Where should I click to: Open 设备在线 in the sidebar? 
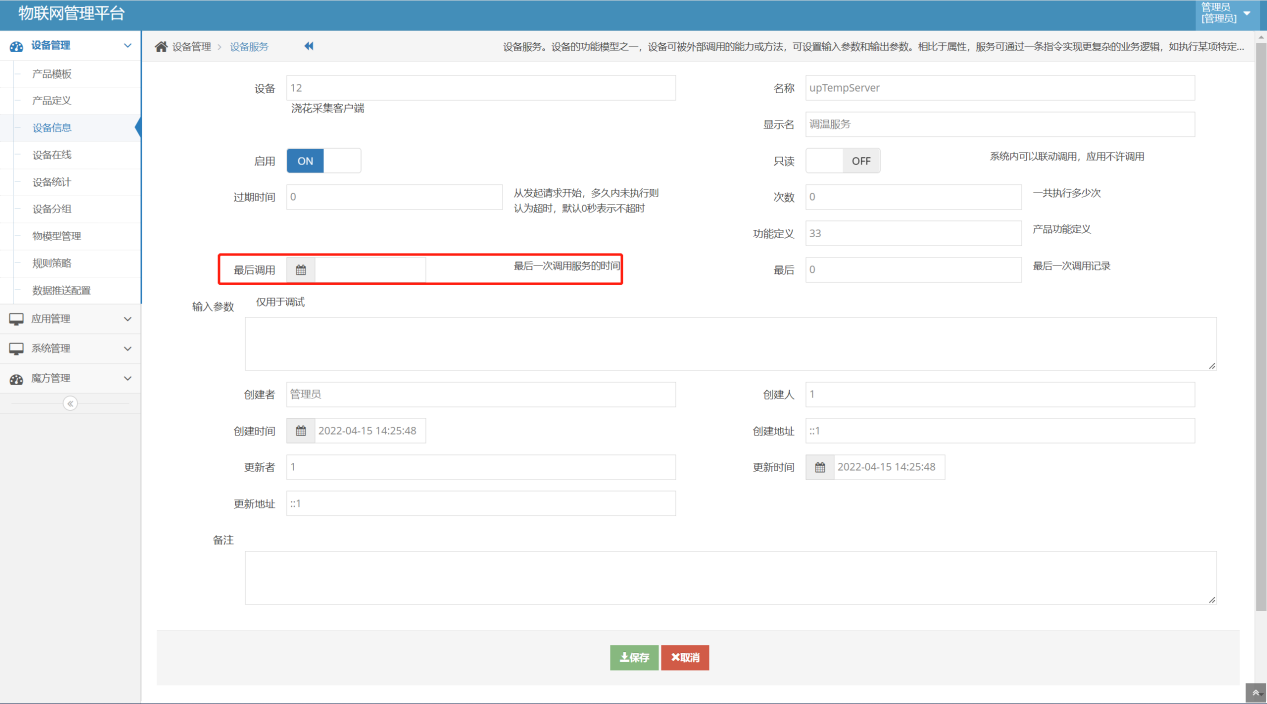52,155
